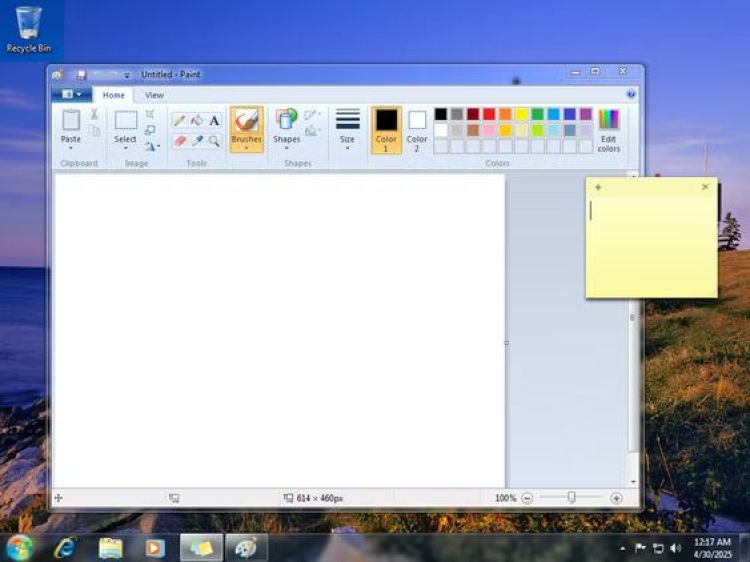This screenshot has width=750, height=562.
Task: Click the Zoom in plus button
Action: tap(616, 498)
